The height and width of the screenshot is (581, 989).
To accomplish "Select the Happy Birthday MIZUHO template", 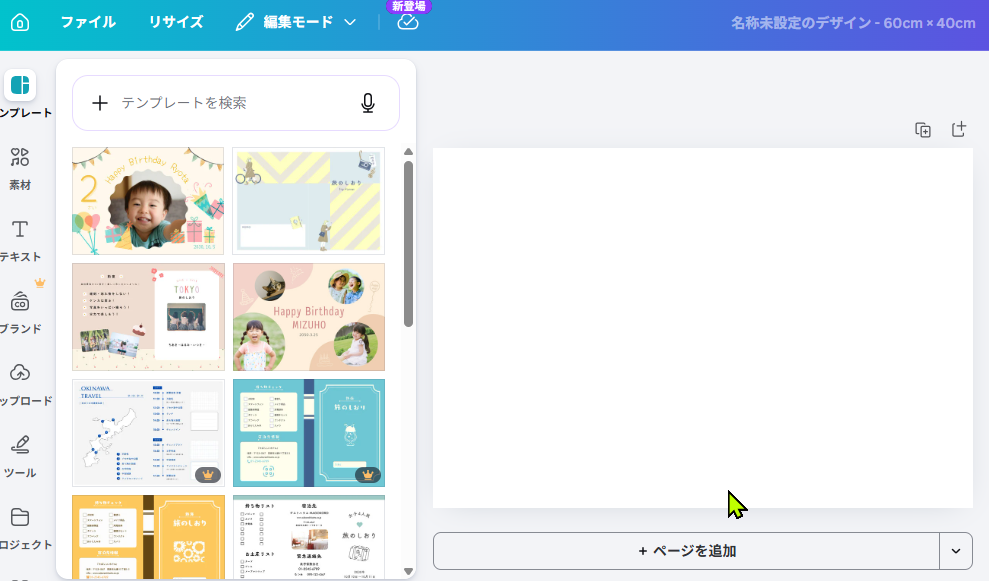I will coord(308,317).
